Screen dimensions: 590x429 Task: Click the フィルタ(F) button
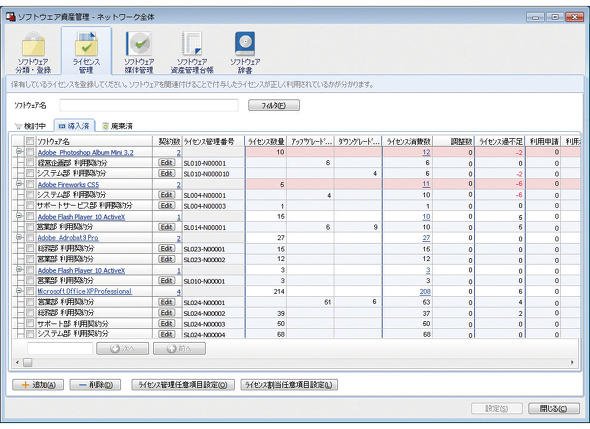pyautogui.click(x=274, y=105)
